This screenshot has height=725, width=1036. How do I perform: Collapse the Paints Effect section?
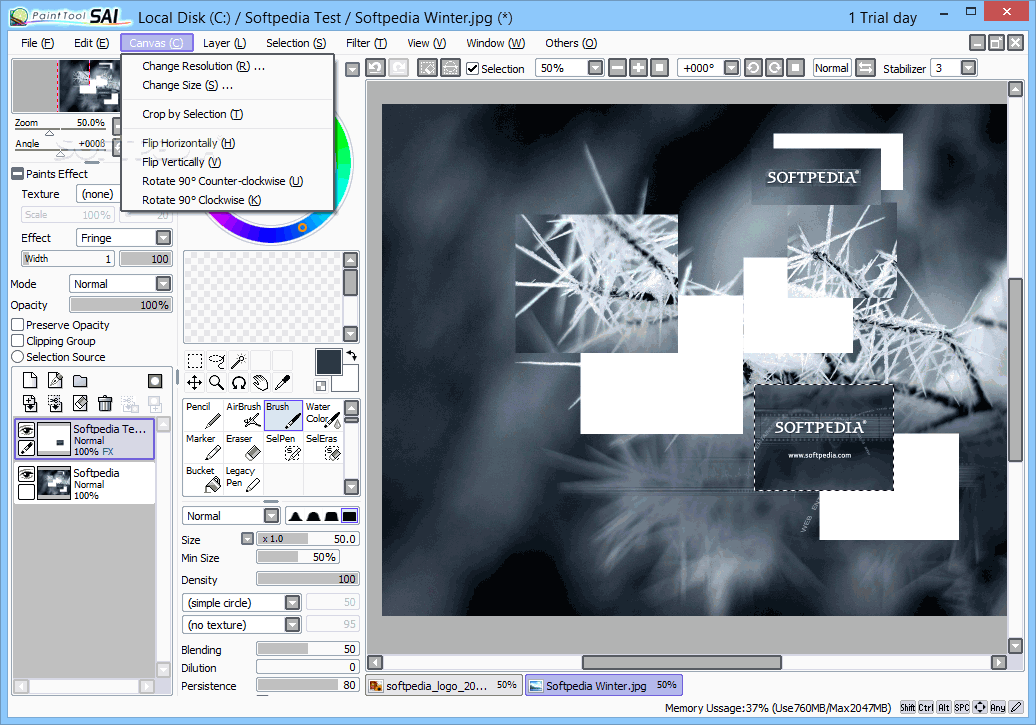18,174
